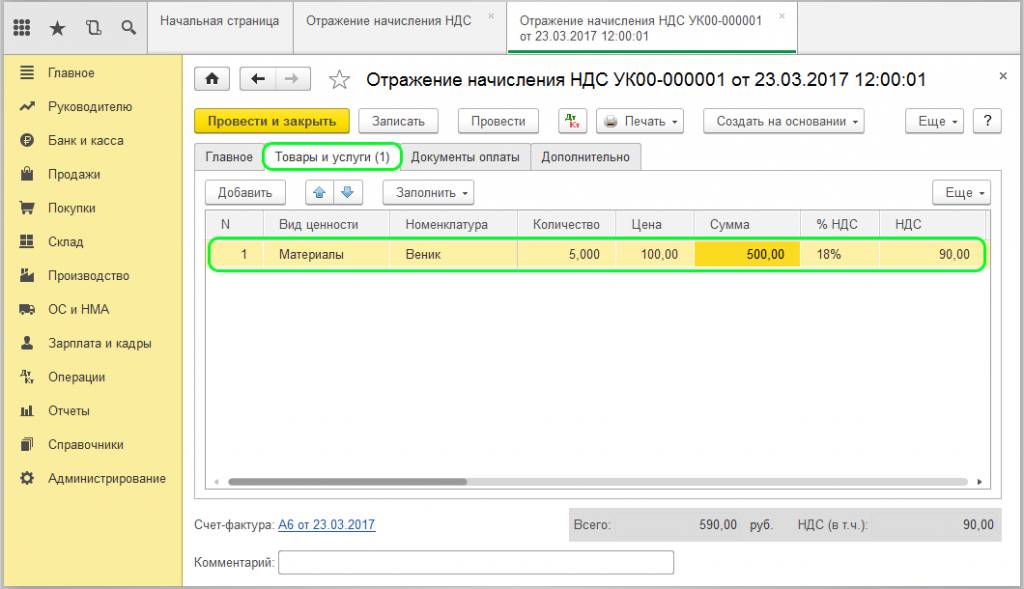Click Сумма column header
1024x589 pixels.
tap(747, 225)
